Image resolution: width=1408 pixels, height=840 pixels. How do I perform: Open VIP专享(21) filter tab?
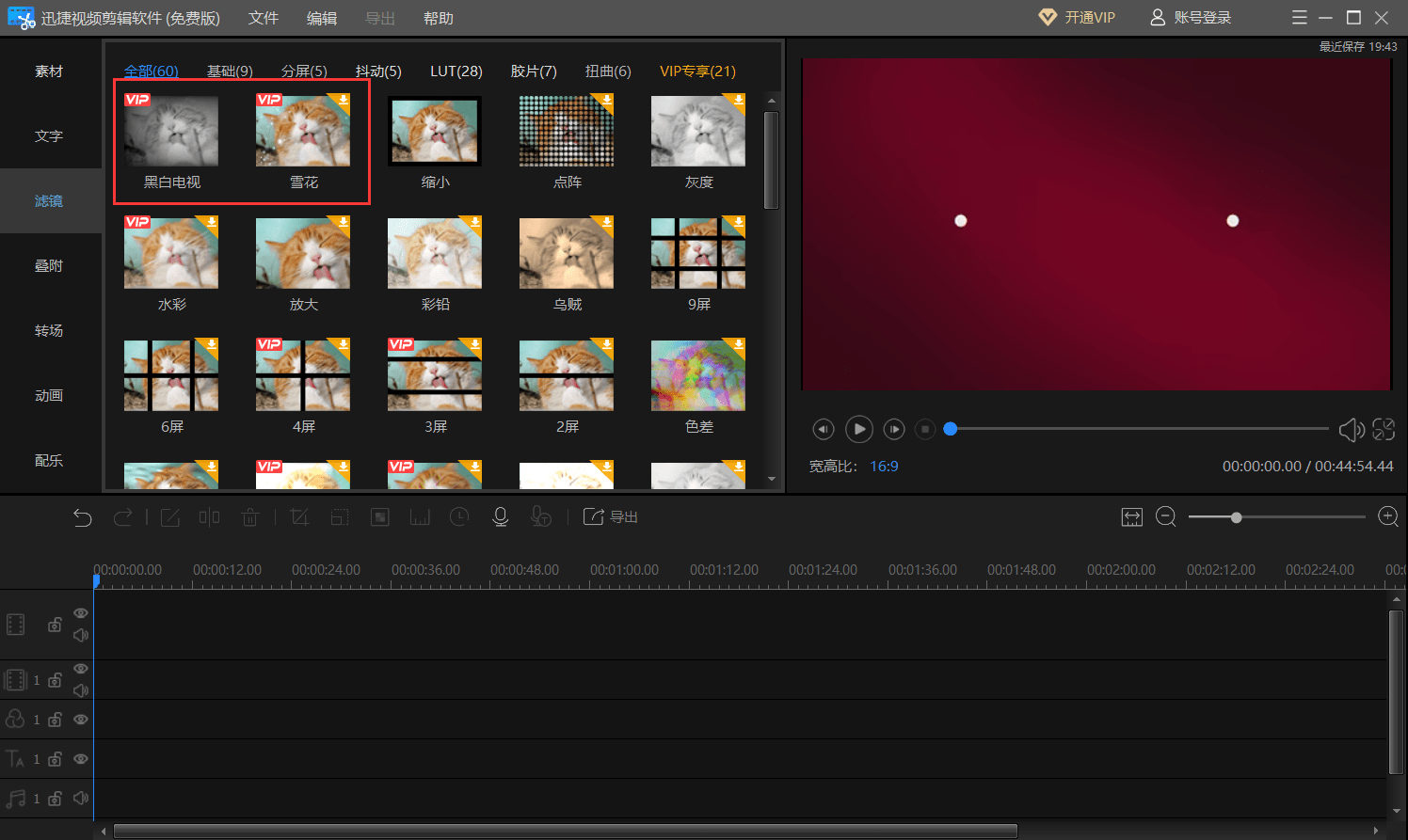click(697, 71)
